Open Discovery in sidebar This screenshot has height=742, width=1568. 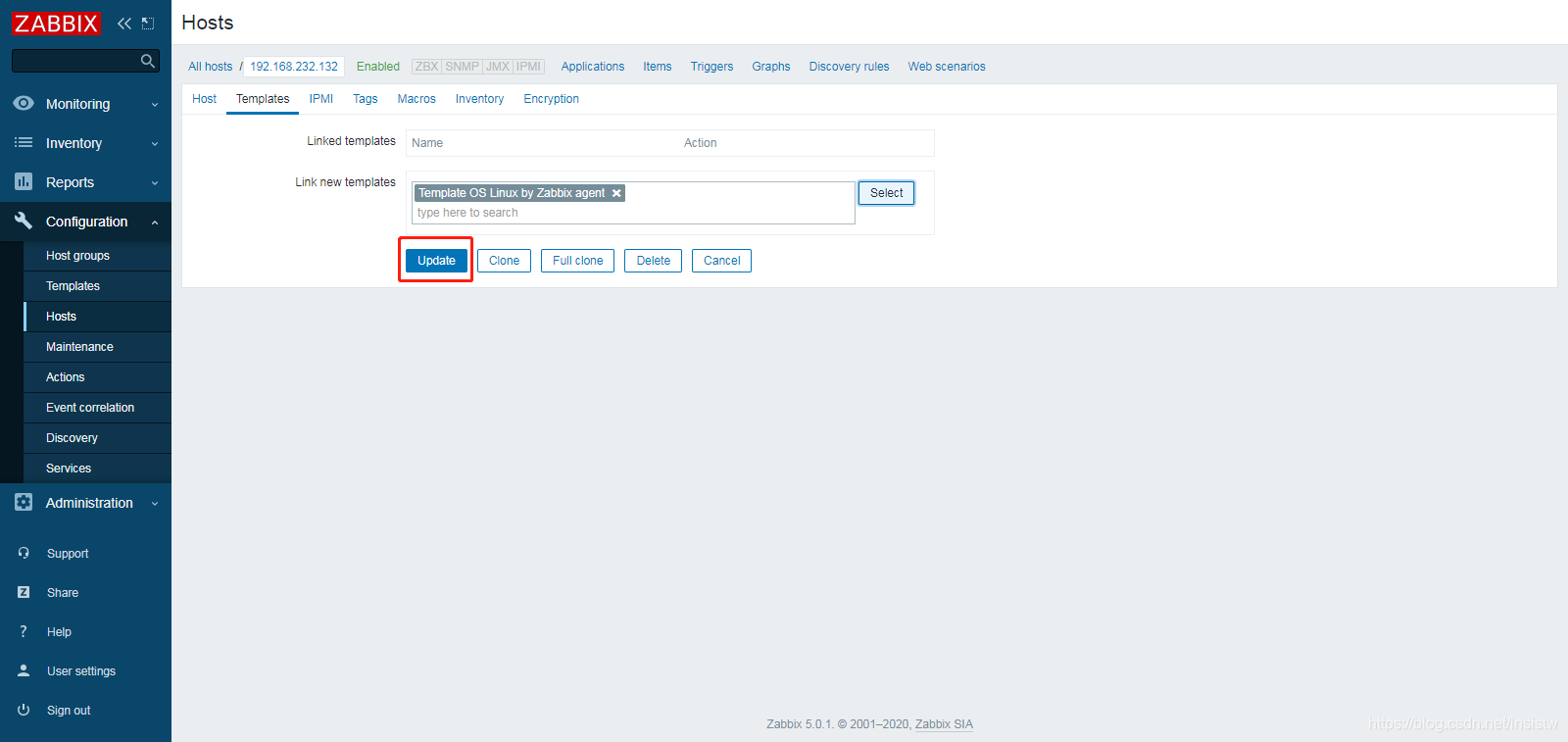click(x=97, y=438)
